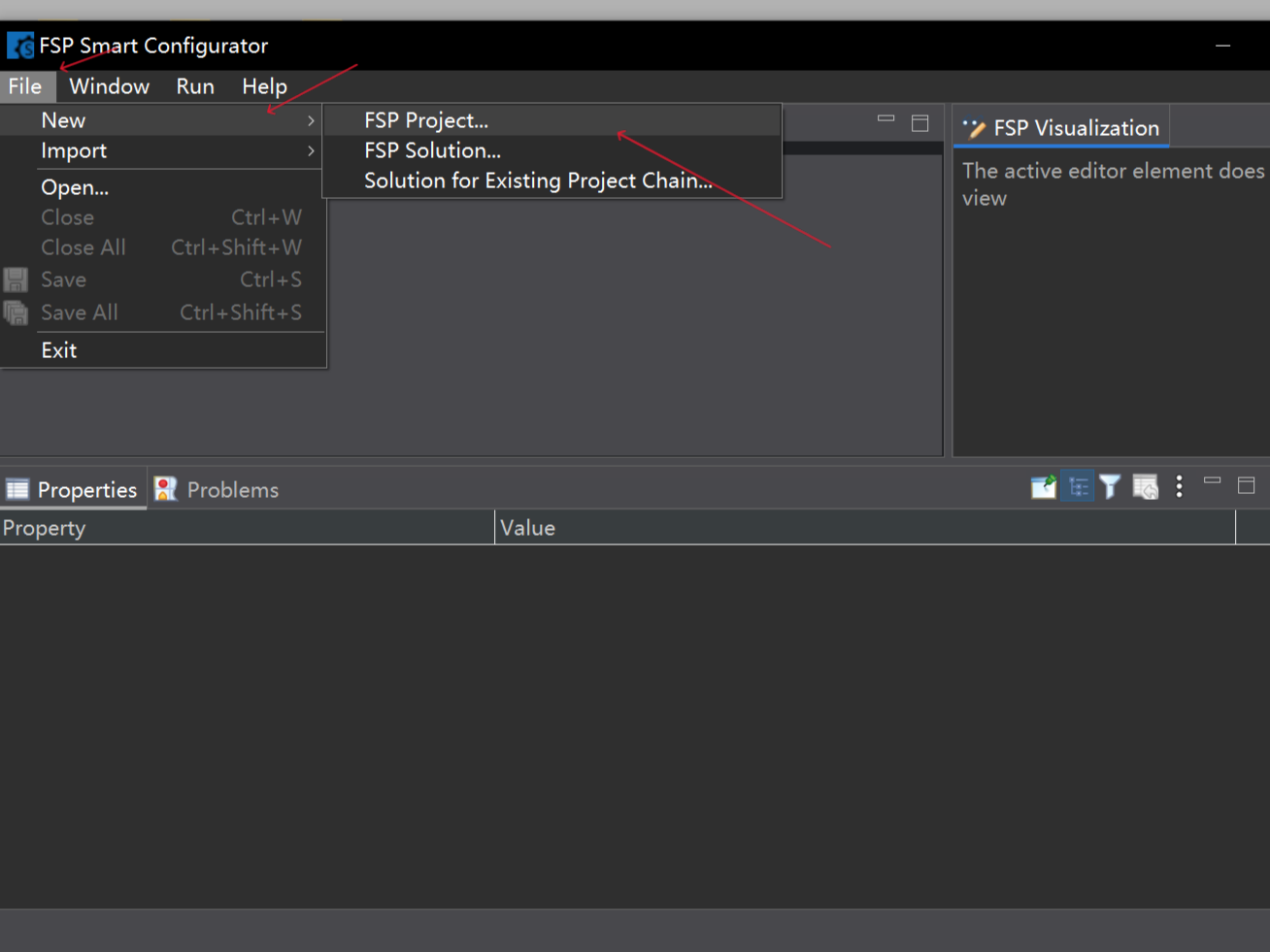Image resolution: width=1270 pixels, height=952 pixels.
Task: Select Solution for Existing Project Chain...
Action: pyautogui.click(x=551, y=181)
